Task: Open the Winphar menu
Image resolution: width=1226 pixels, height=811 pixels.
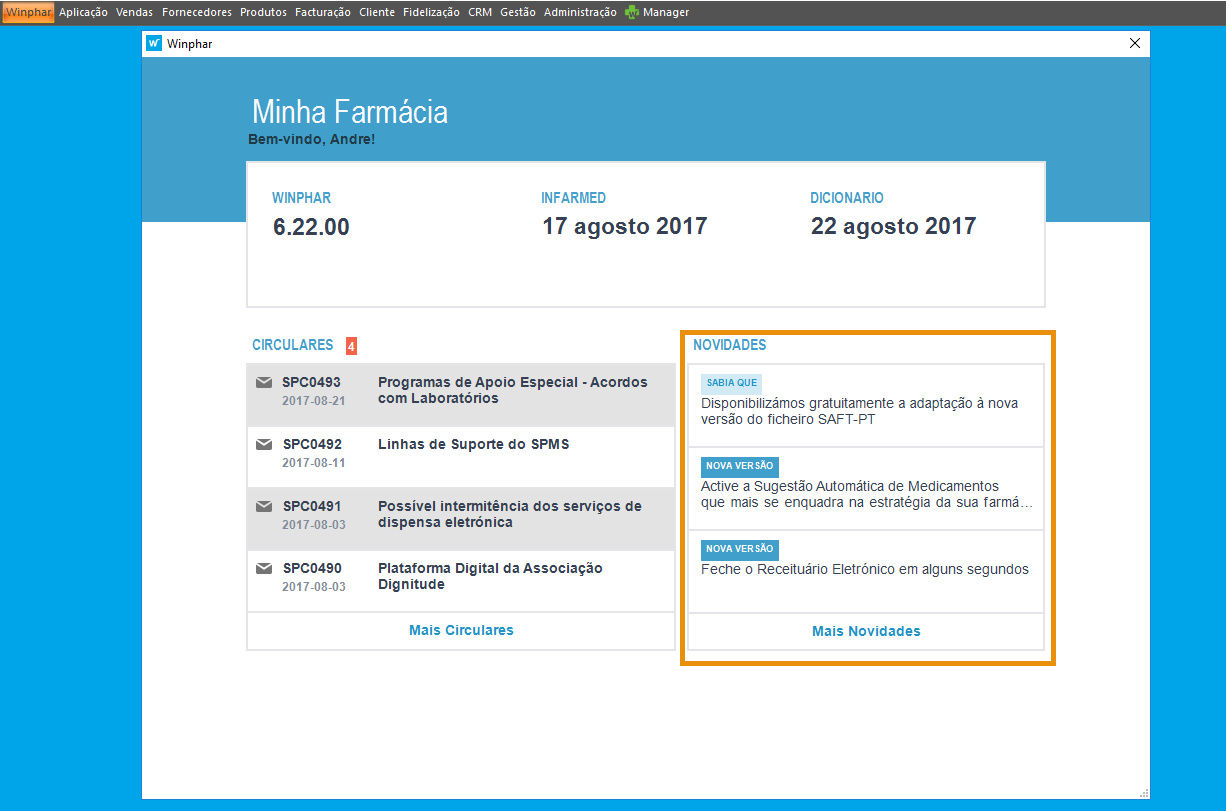Action: pos(28,12)
